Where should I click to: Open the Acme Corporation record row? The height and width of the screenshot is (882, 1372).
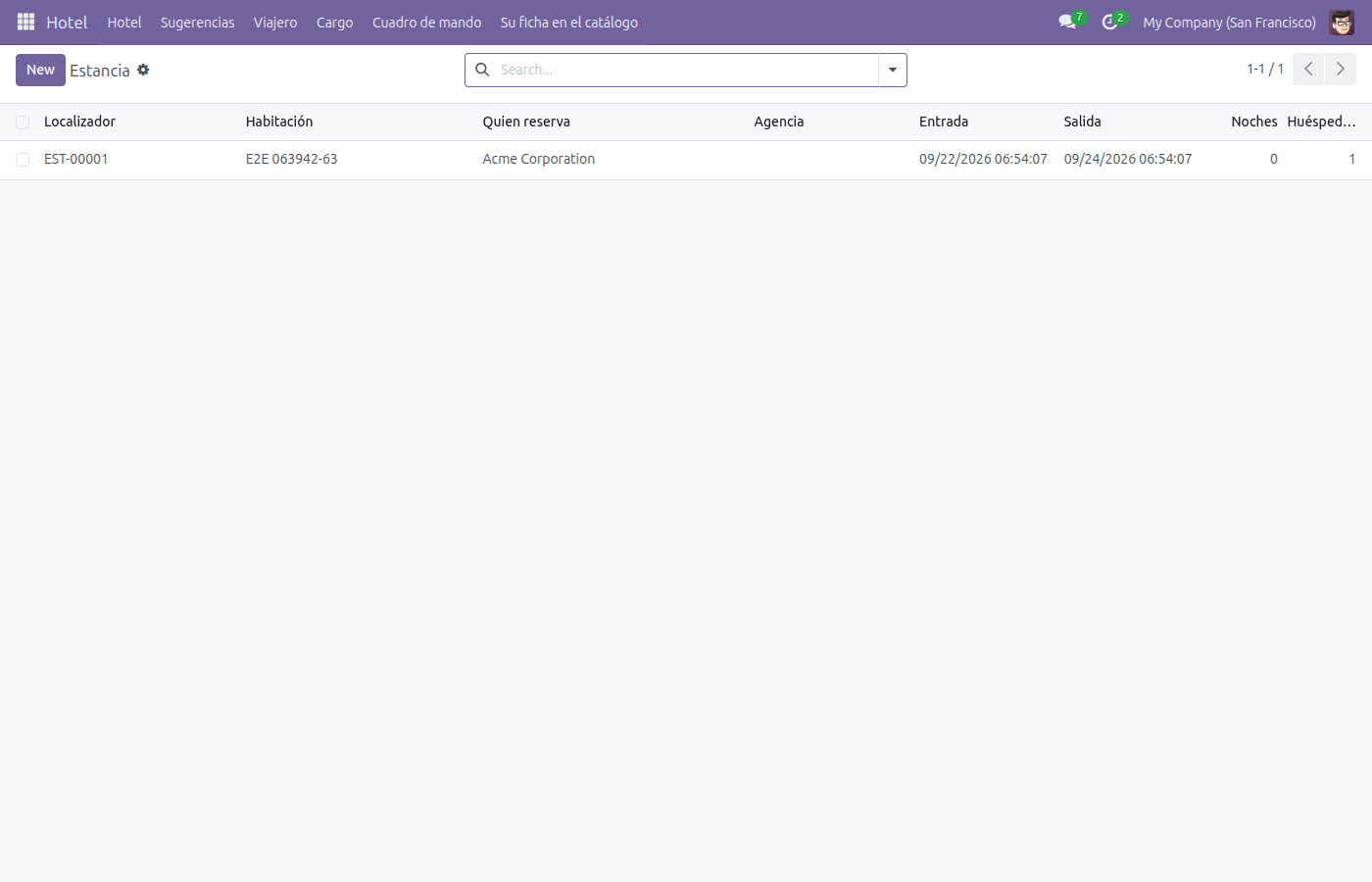coord(686,159)
